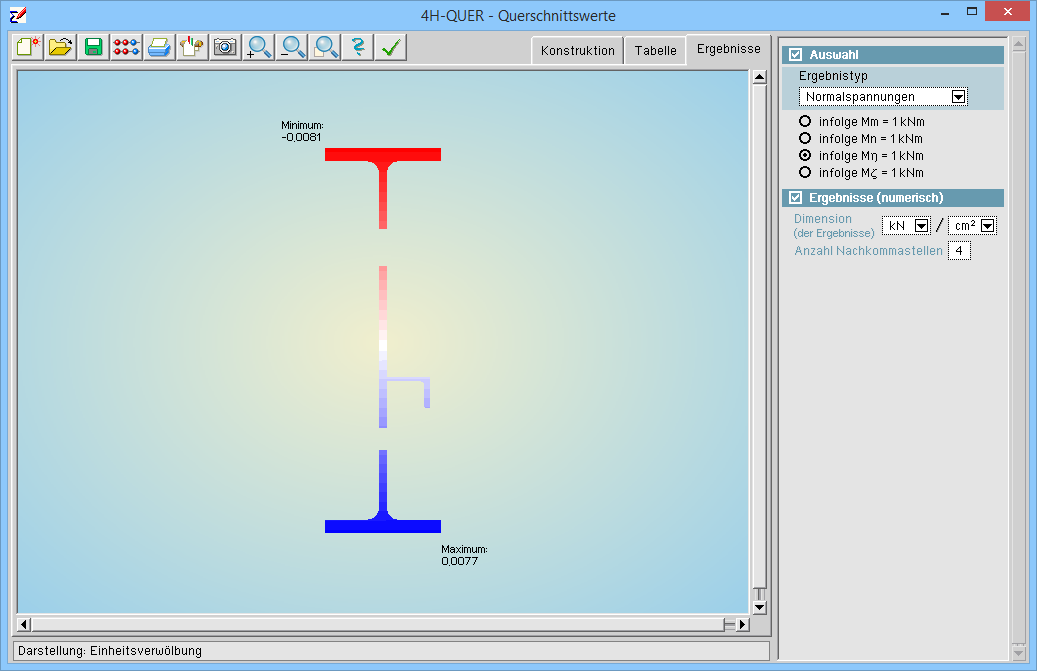
Task: Confirm with the green checkmark icon
Action: [390, 47]
